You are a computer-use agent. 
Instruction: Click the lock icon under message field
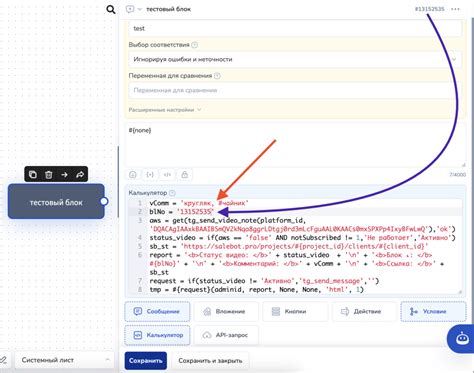click(185, 174)
